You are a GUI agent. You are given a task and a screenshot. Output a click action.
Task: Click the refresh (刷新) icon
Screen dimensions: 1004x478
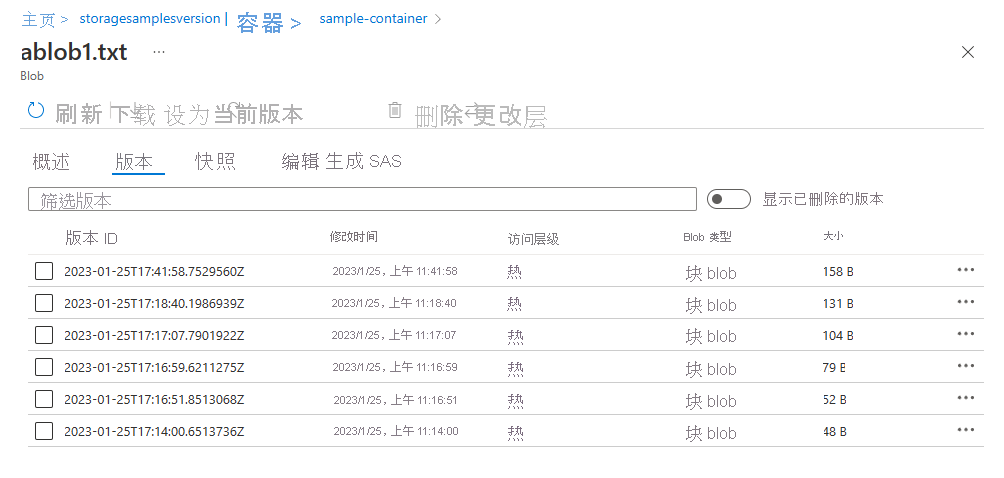[x=36, y=111]
